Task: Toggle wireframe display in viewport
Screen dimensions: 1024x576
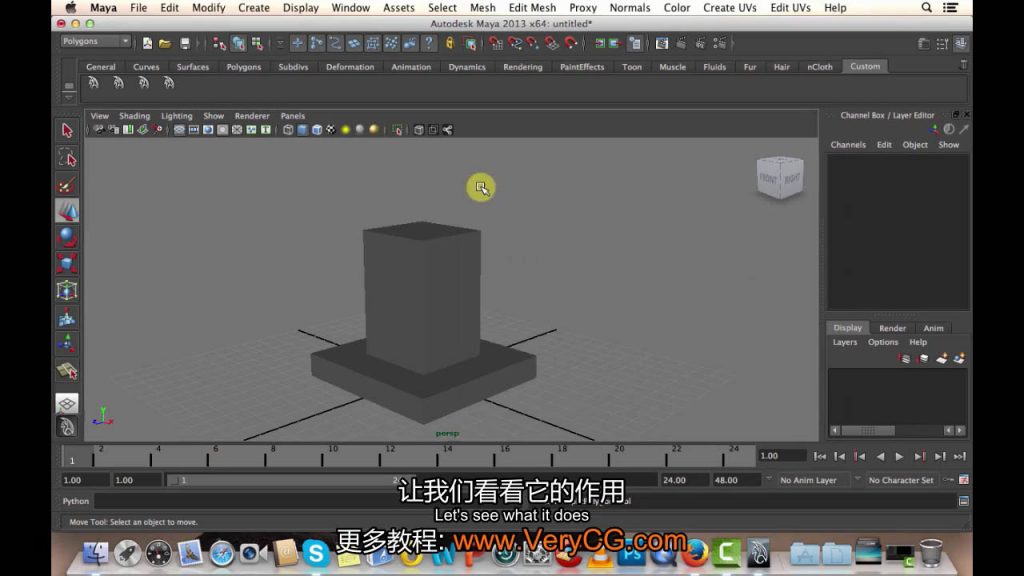Action: tap(288, 130)
